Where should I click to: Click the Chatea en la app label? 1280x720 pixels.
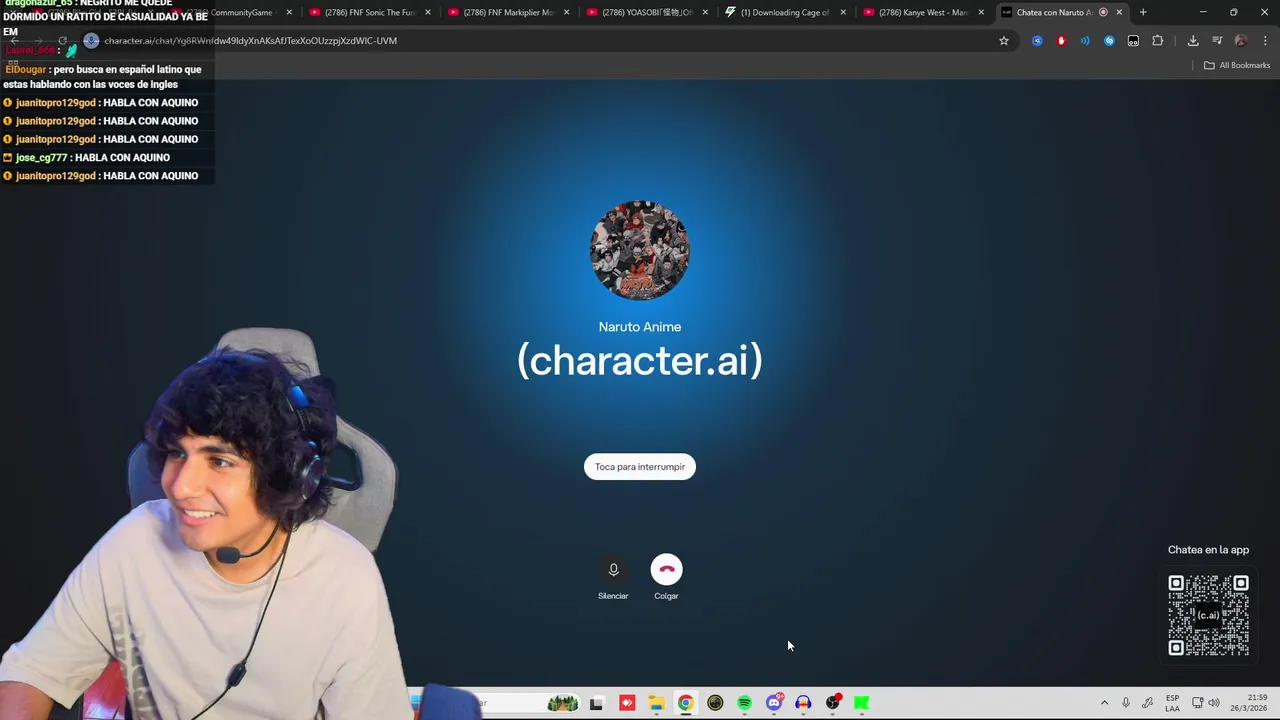(x=1208, y=550)
